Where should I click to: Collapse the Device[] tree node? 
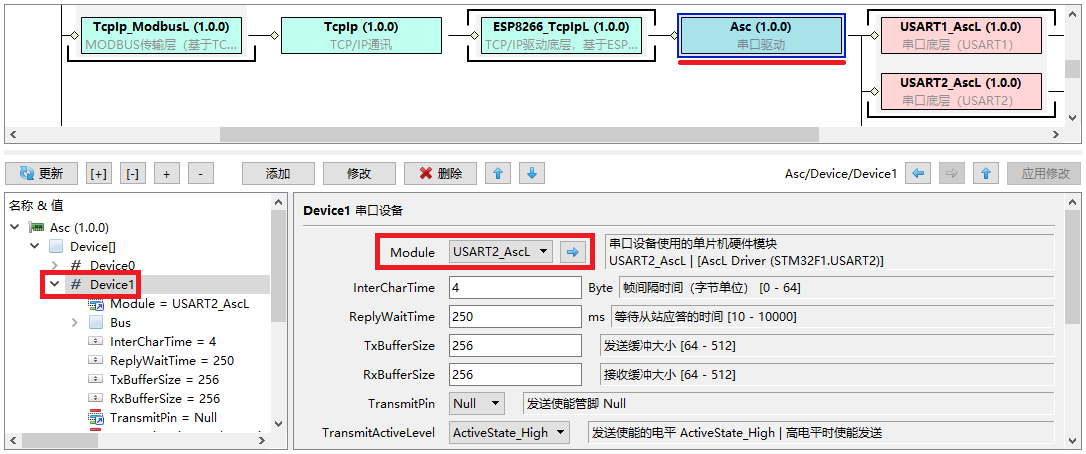[35, 246]
